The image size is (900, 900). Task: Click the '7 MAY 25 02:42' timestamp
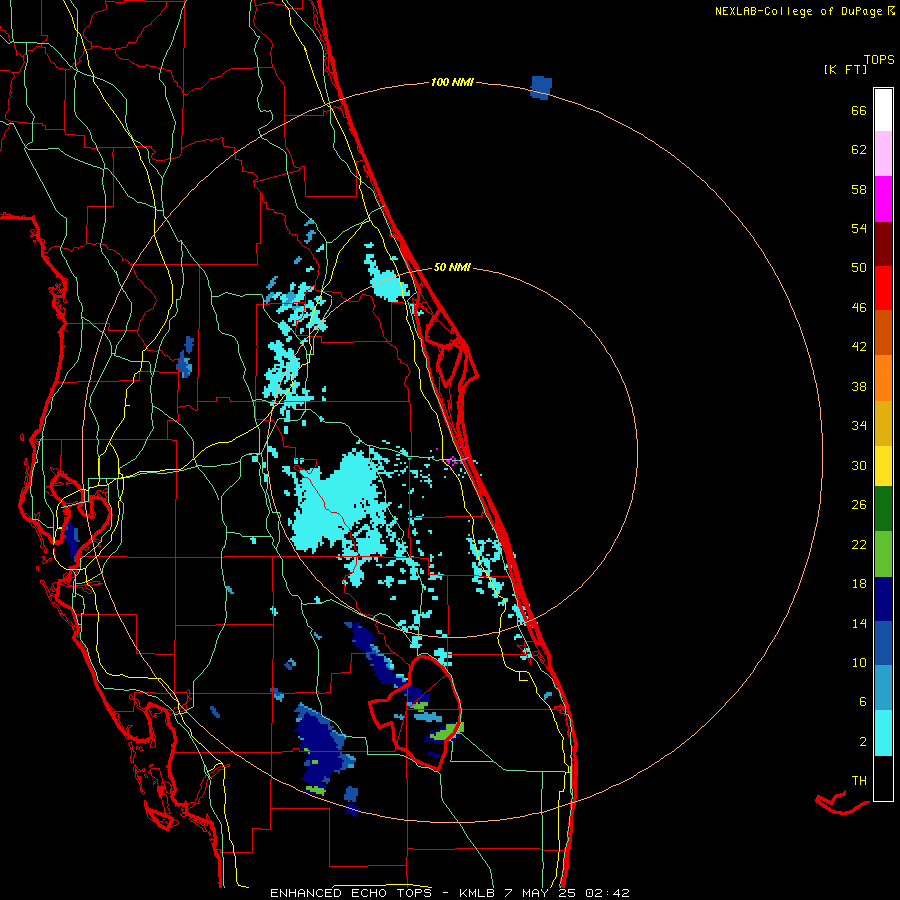[567, 893]
